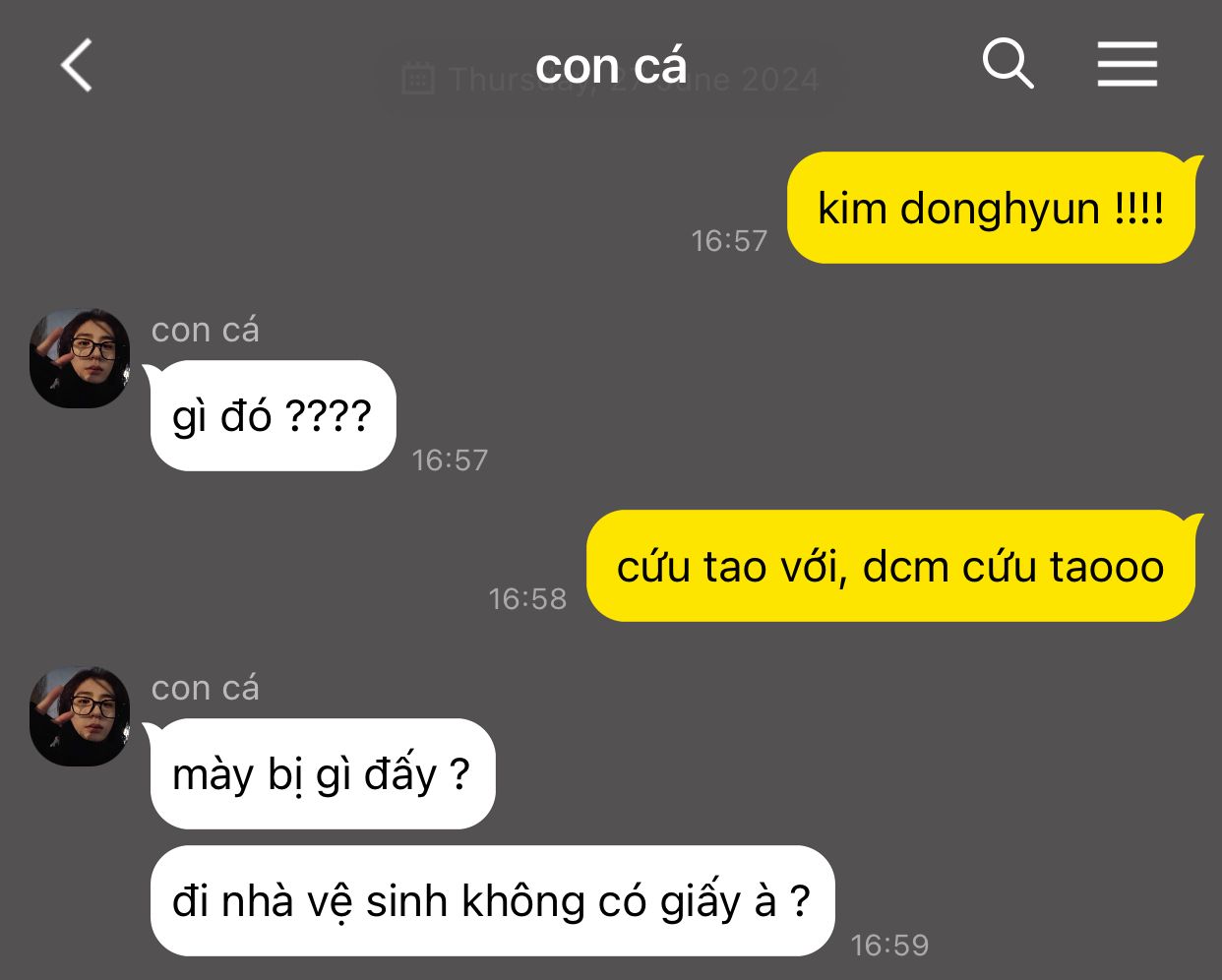Tap the chat title 'con cá'

coord(611,66)
